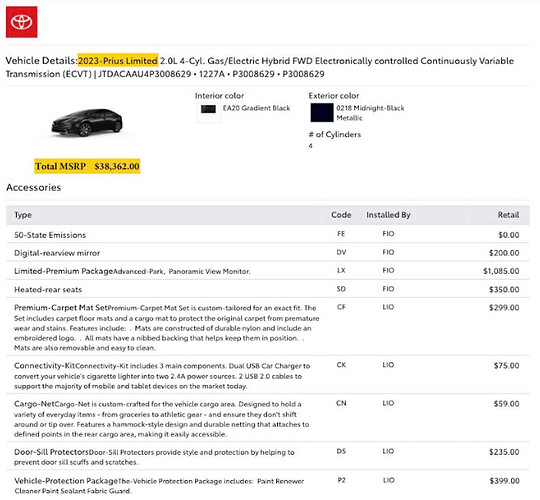The width and height of the screenshot is (540, 500).
Task: Select the Digital-rearview mirror row
Action: pyautogui.click(x=268, y=253)
